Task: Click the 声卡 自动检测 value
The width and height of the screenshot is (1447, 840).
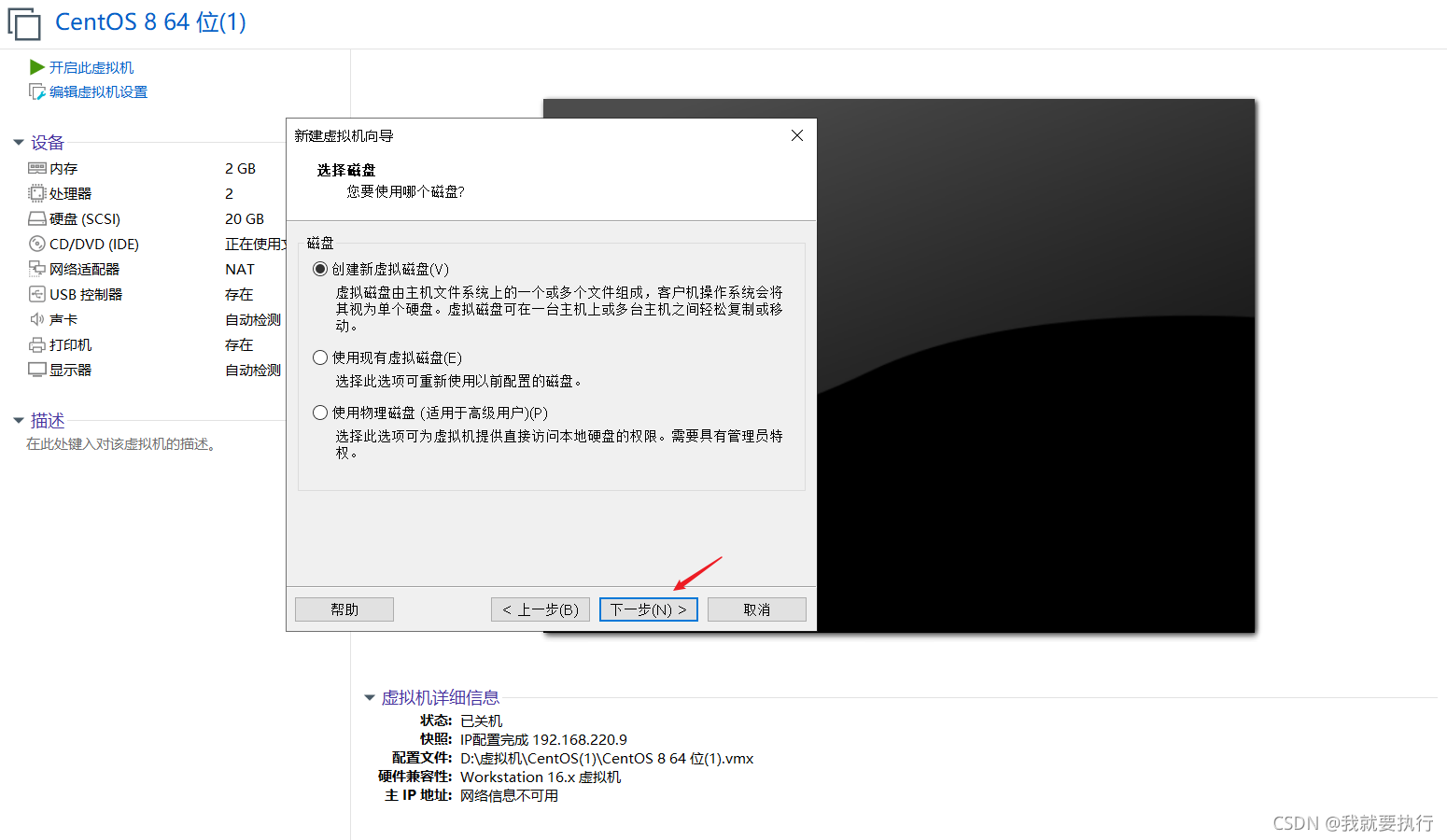Action: click(253, 319)
